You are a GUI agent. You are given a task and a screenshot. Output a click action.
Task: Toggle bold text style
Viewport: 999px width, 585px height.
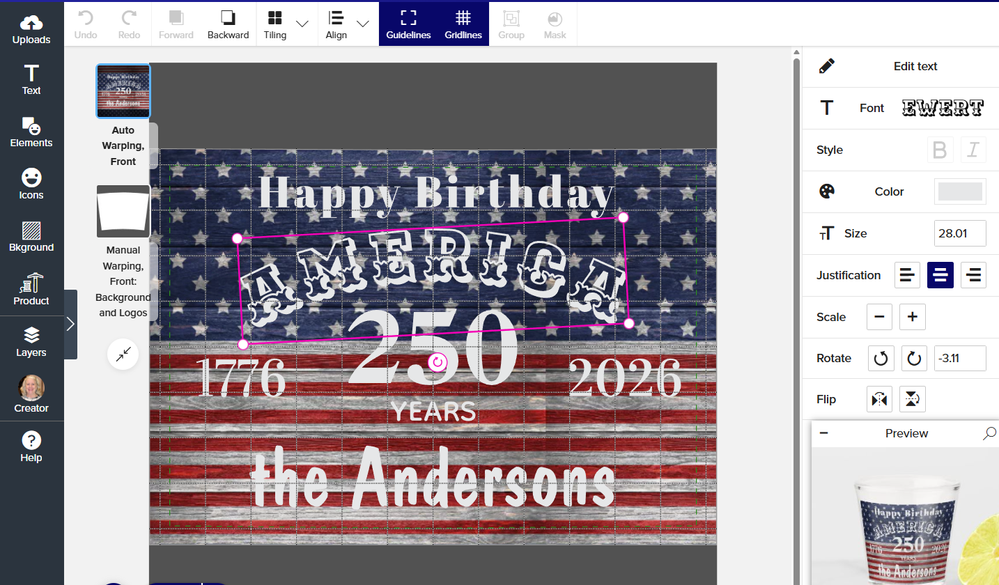pyautogui.click(x=939, y=150)
